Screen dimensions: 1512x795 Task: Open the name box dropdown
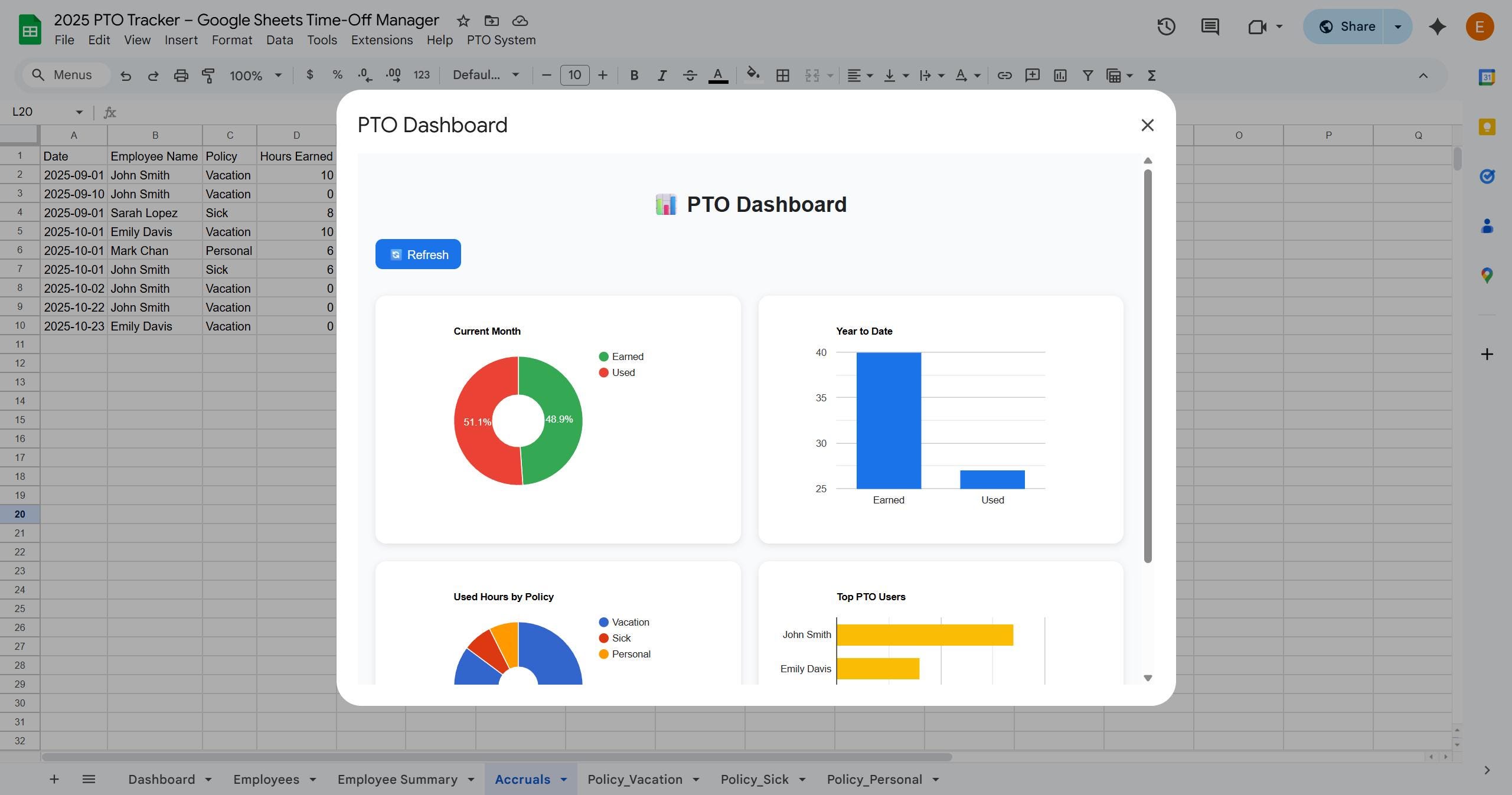79,112
